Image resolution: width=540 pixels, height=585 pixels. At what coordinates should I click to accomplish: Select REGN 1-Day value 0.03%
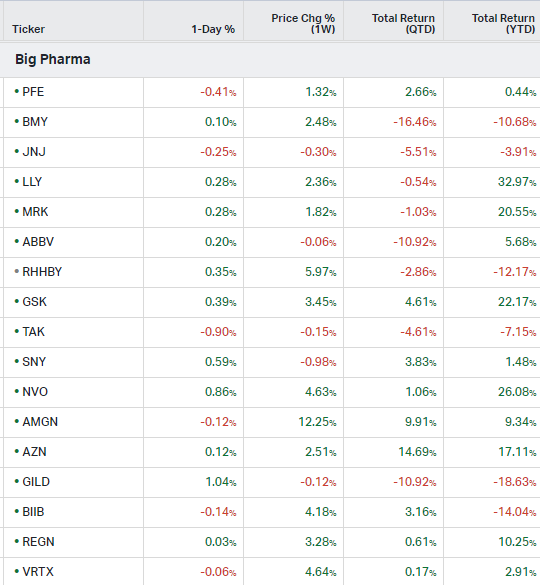click(x=221, y=542)
